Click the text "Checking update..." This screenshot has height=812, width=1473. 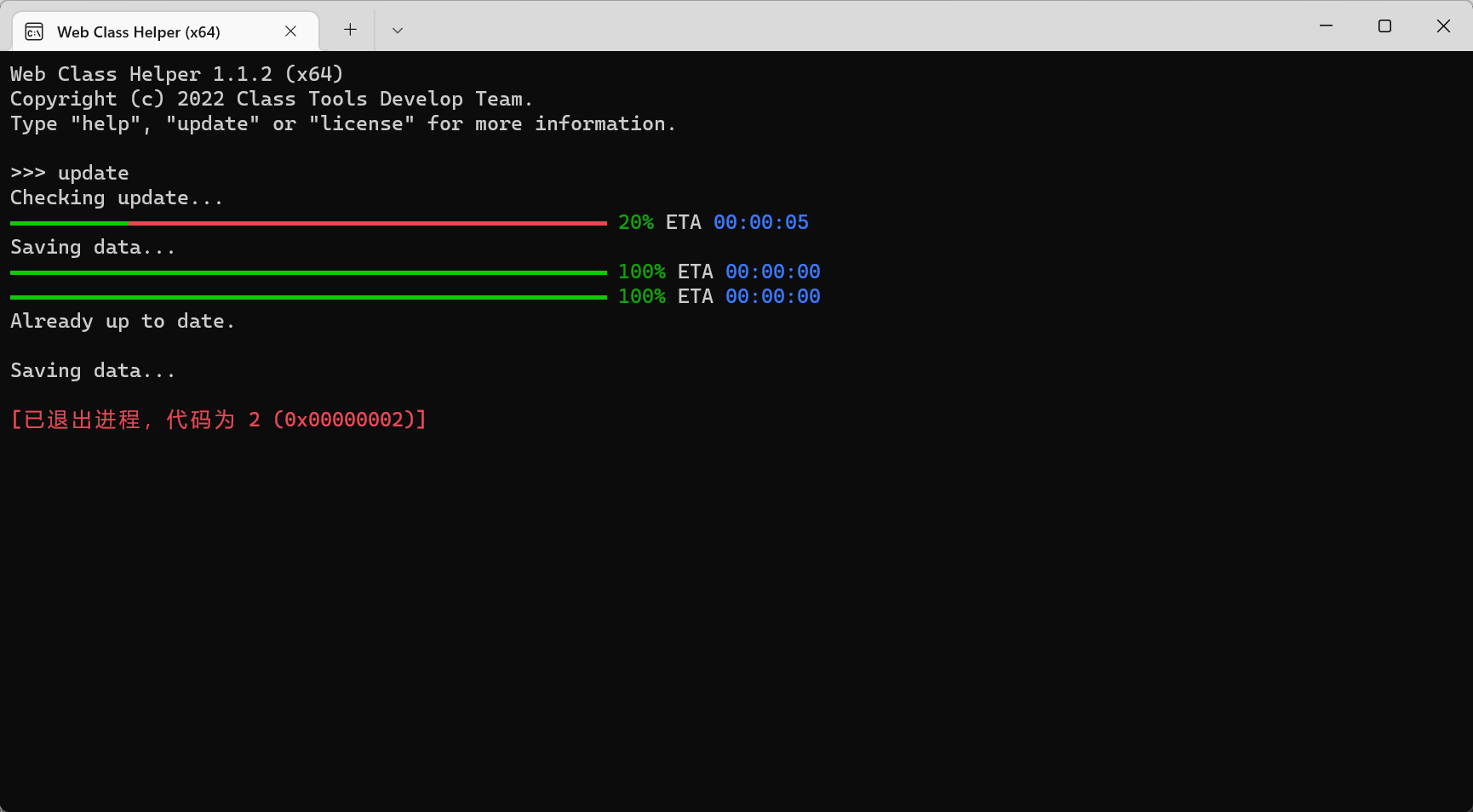click(117, 198)
